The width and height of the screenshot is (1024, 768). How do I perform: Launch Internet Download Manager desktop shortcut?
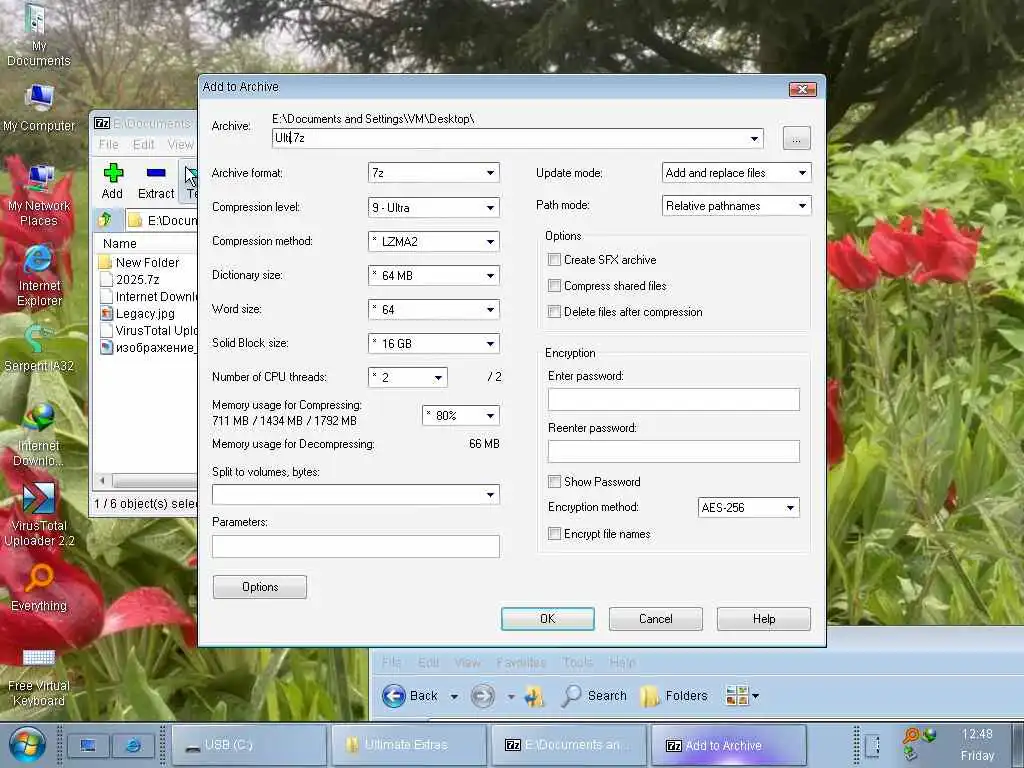click(39, 436)
